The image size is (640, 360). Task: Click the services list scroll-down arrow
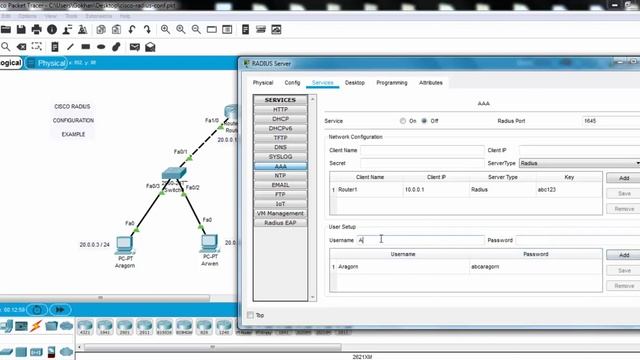[x=313, y=297]
